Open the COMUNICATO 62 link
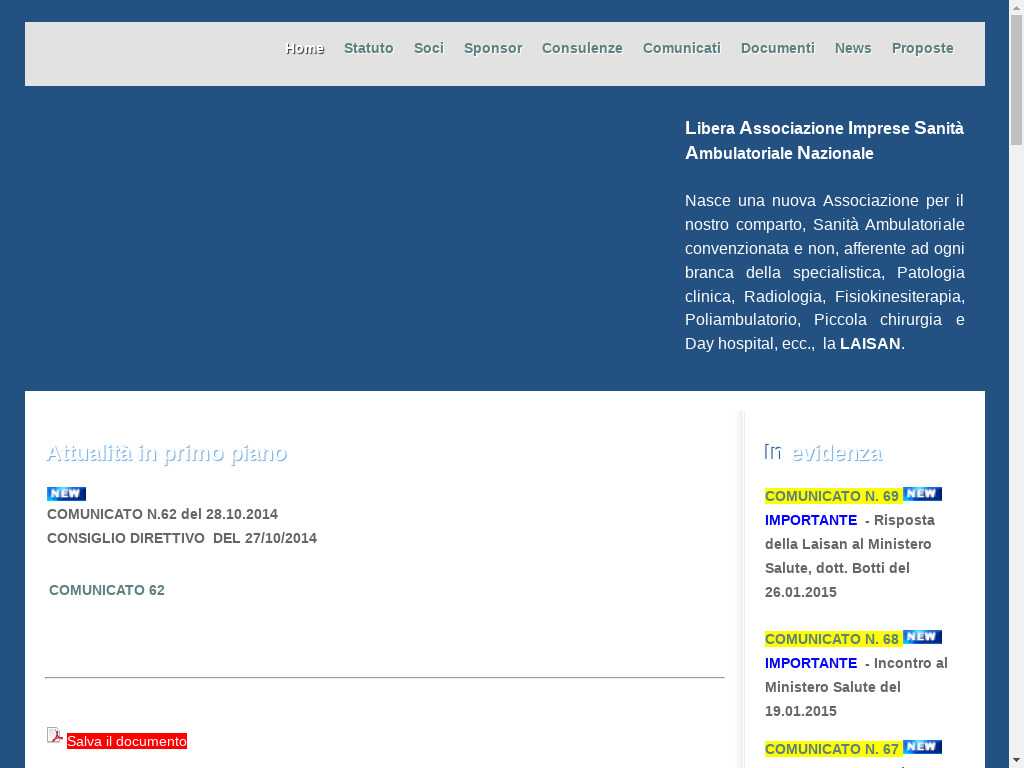 (107, 590)
